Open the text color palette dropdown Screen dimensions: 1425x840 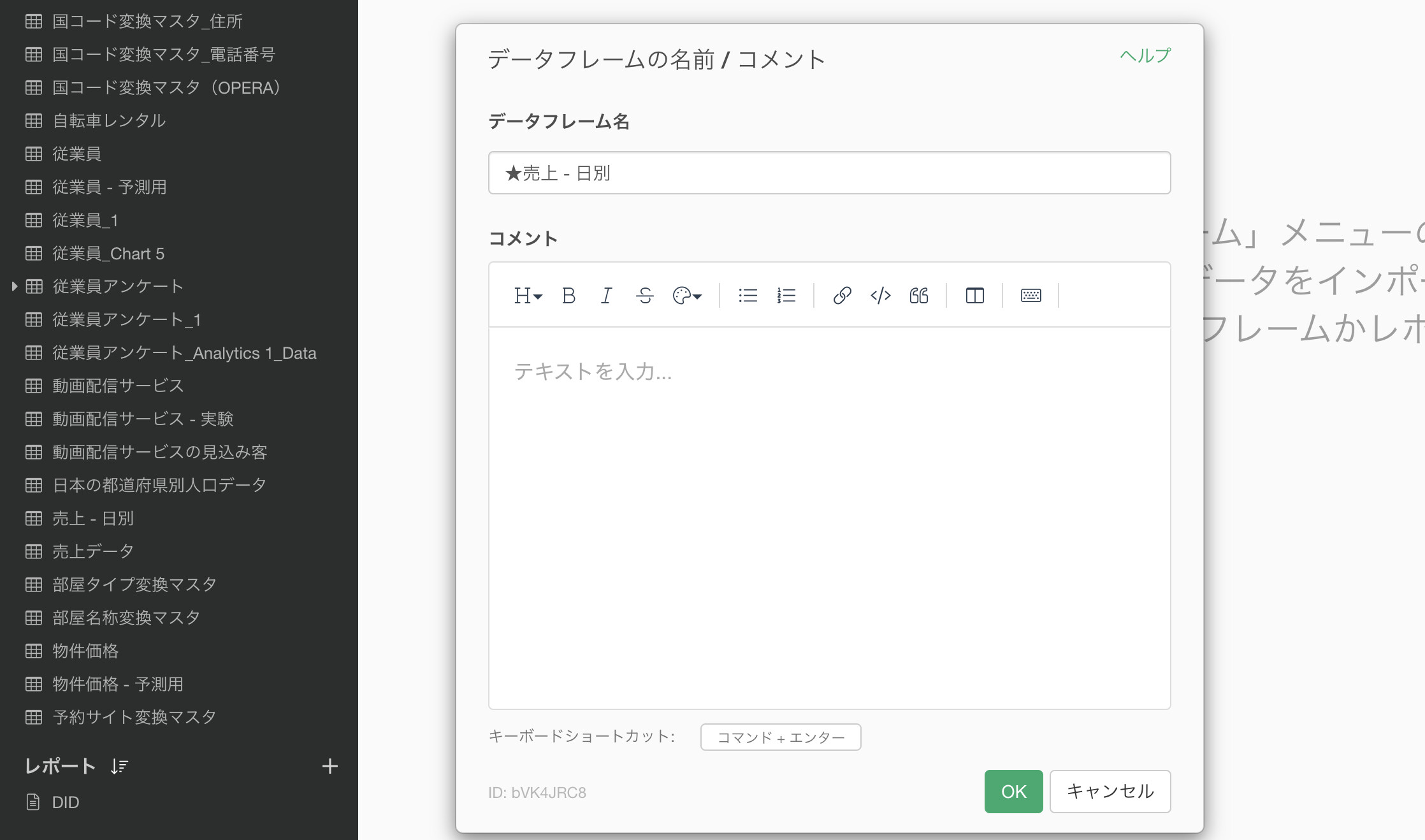[687, 296]
